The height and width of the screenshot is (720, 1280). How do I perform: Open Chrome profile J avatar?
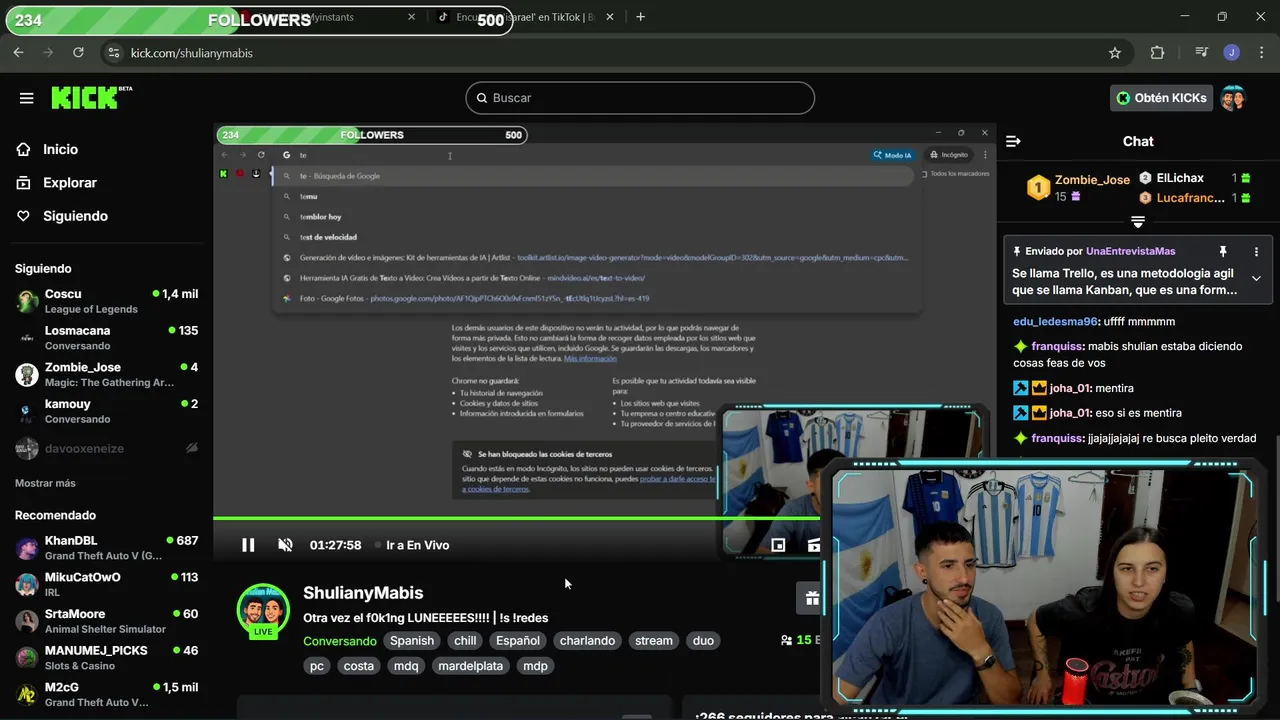(1231, 53)
